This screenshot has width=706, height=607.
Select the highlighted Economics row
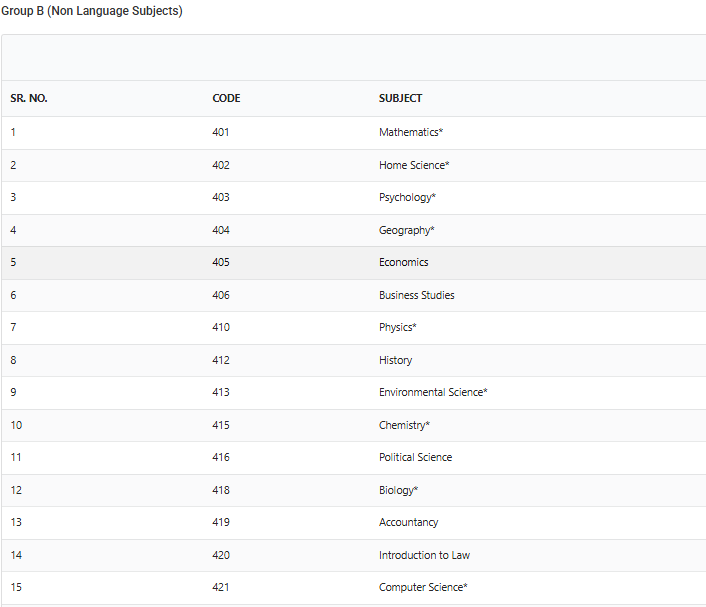[353, 263]
